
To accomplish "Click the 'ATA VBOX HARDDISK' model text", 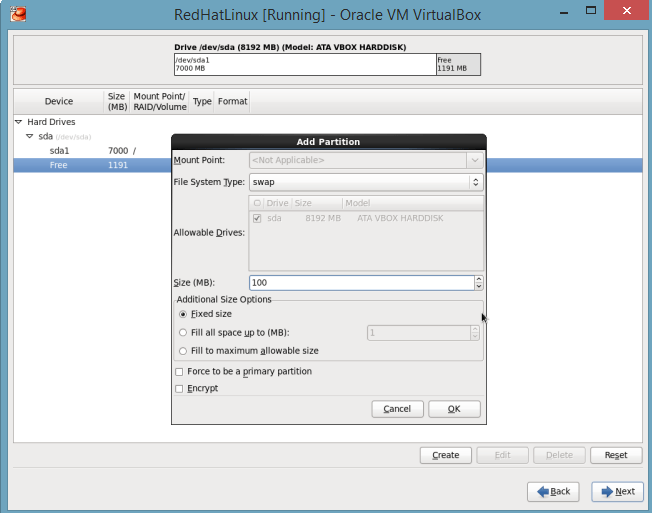I will [x=400, y=218].
